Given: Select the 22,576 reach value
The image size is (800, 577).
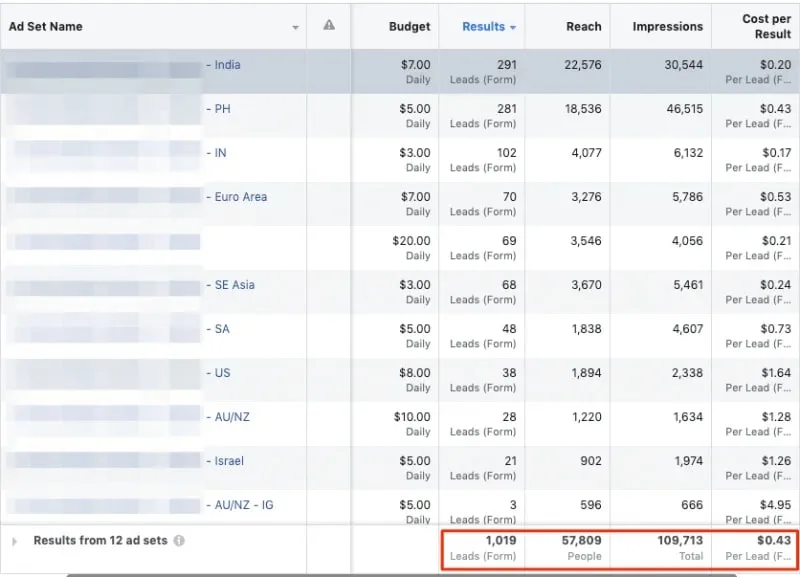Looking at the screenshot, I should (583, 65).
